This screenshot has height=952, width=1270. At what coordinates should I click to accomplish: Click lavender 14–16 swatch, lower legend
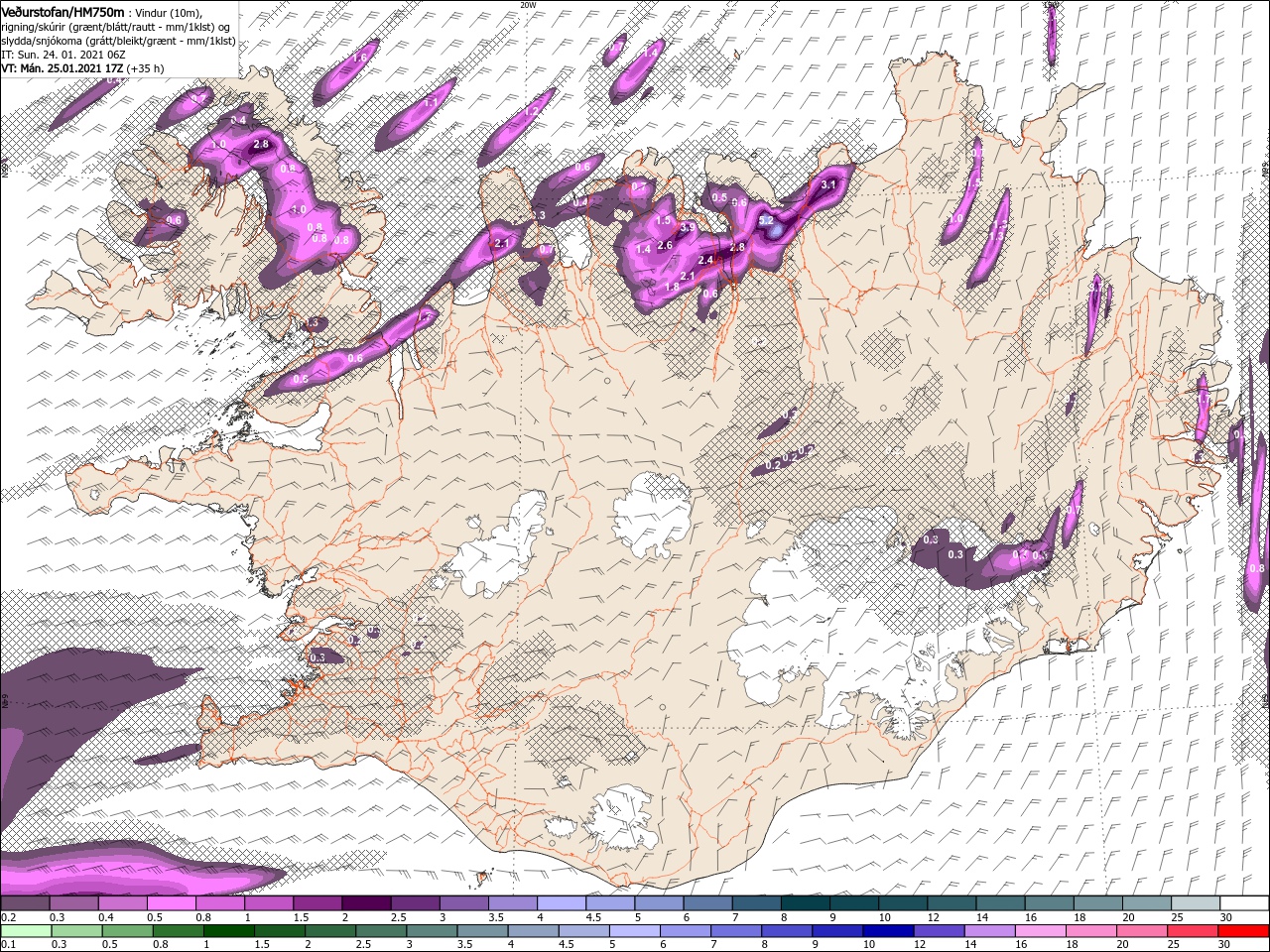tap(991, 931)
